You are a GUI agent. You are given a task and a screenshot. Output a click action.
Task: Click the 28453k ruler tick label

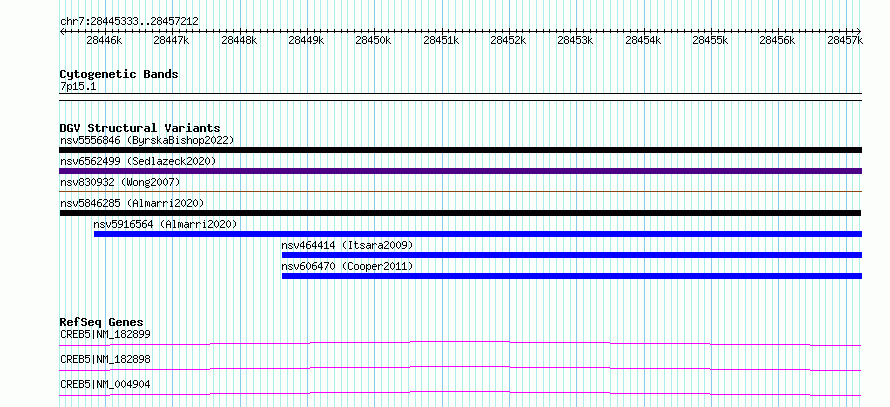point(575,40)
